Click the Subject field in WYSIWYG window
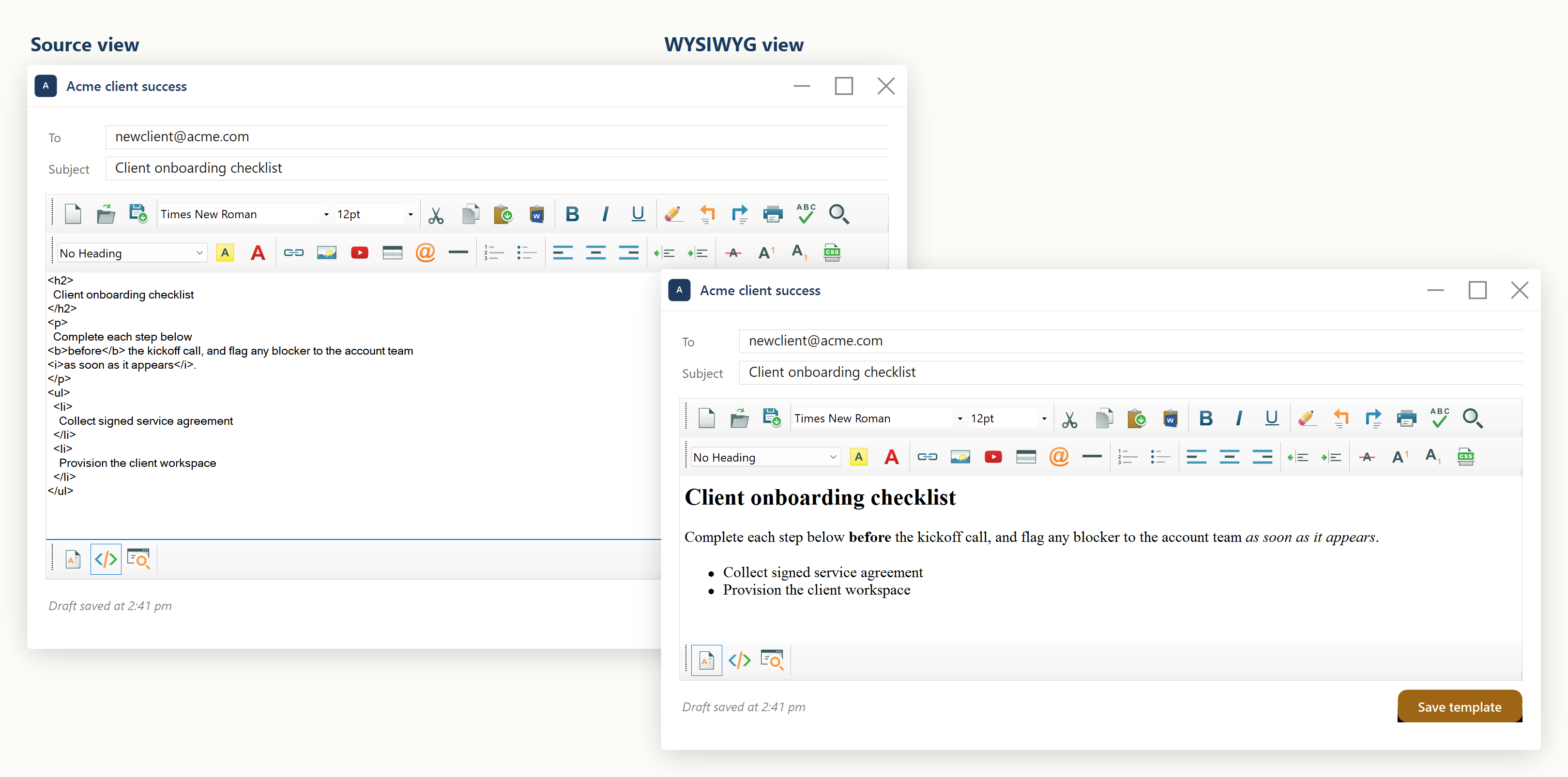Viewport: 1568px width, 777px height. [1130, 373]
